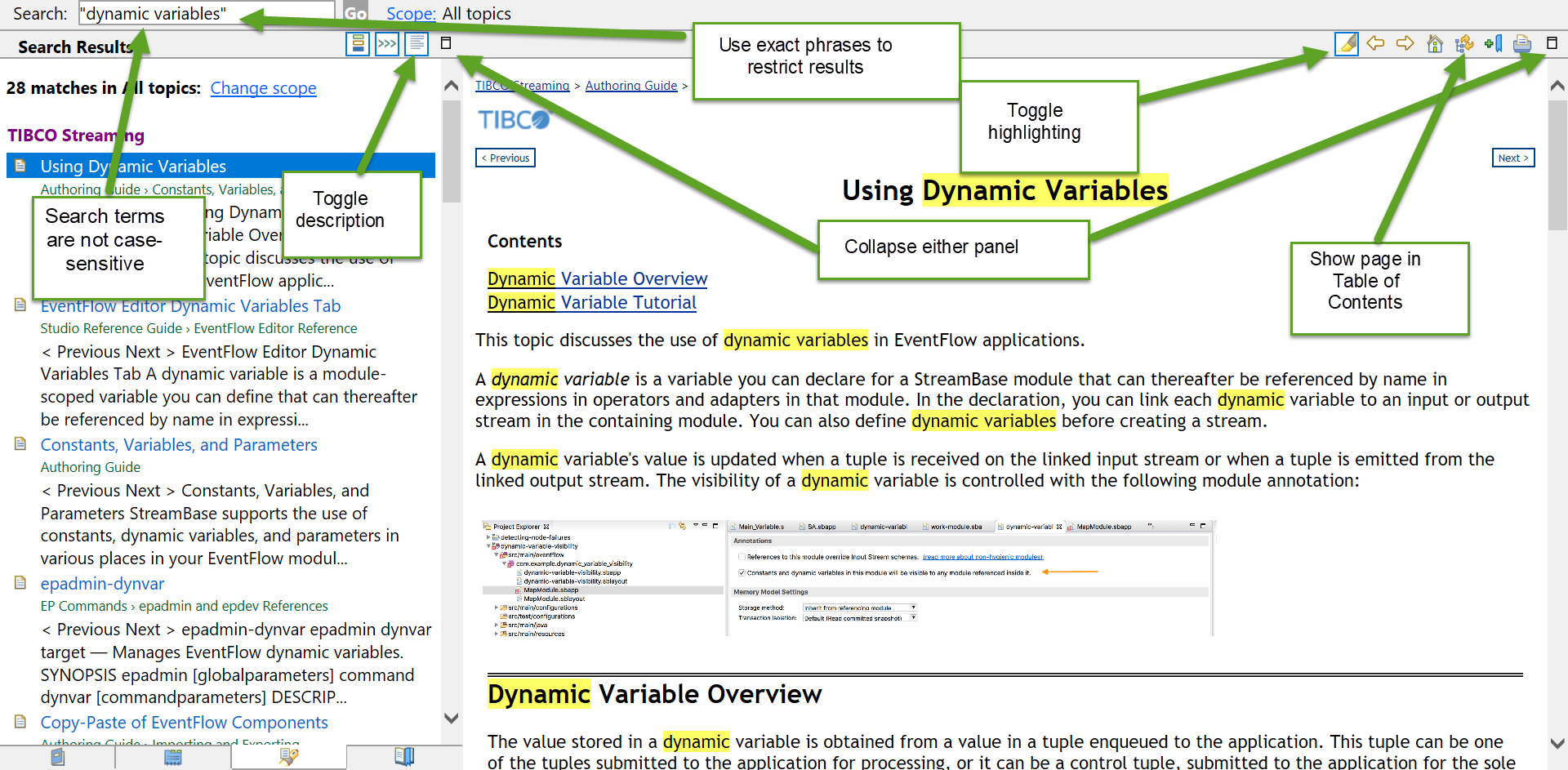Click the Change scope link

tap(263, 88)
